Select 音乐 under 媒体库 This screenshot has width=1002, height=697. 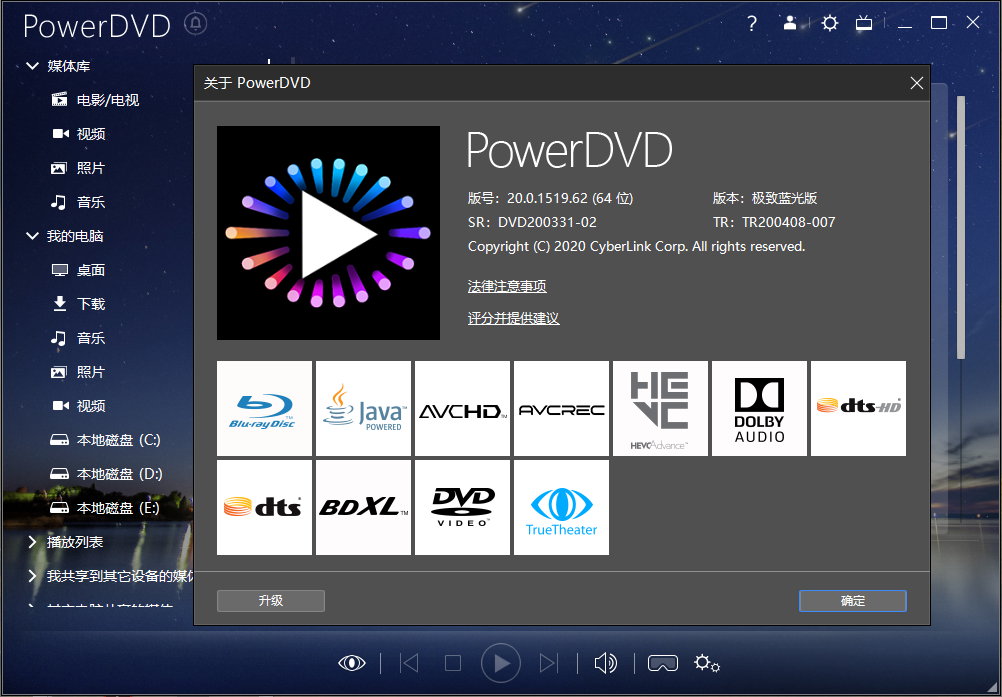pyautogui.click(x=78, y=202)
